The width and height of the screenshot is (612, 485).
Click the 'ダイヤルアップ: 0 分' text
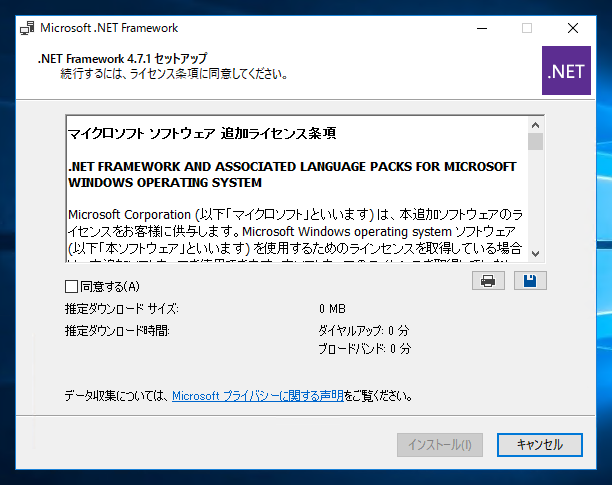[x=364, y=331]
